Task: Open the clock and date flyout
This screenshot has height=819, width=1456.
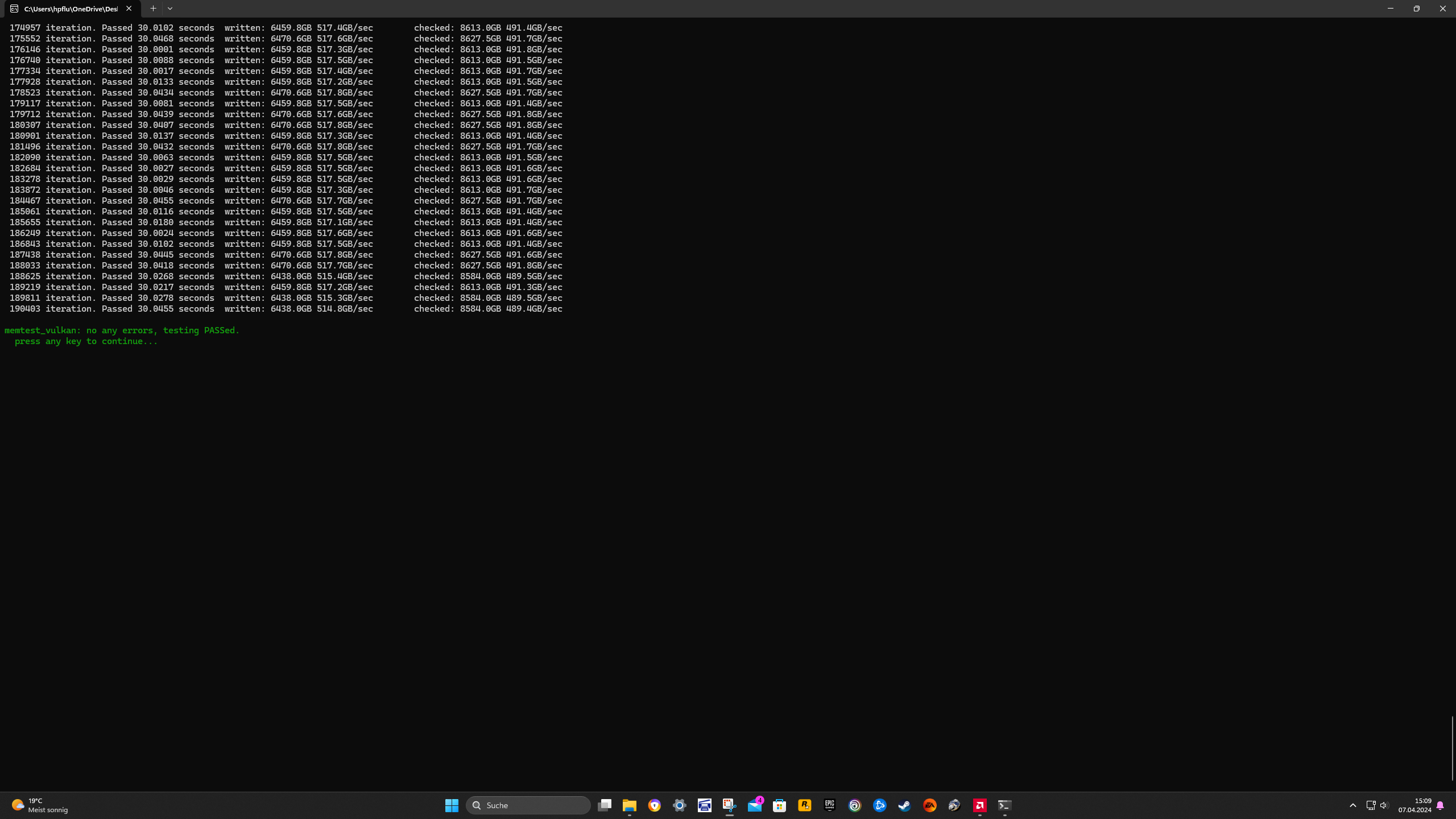Action: pos(1414,805)
